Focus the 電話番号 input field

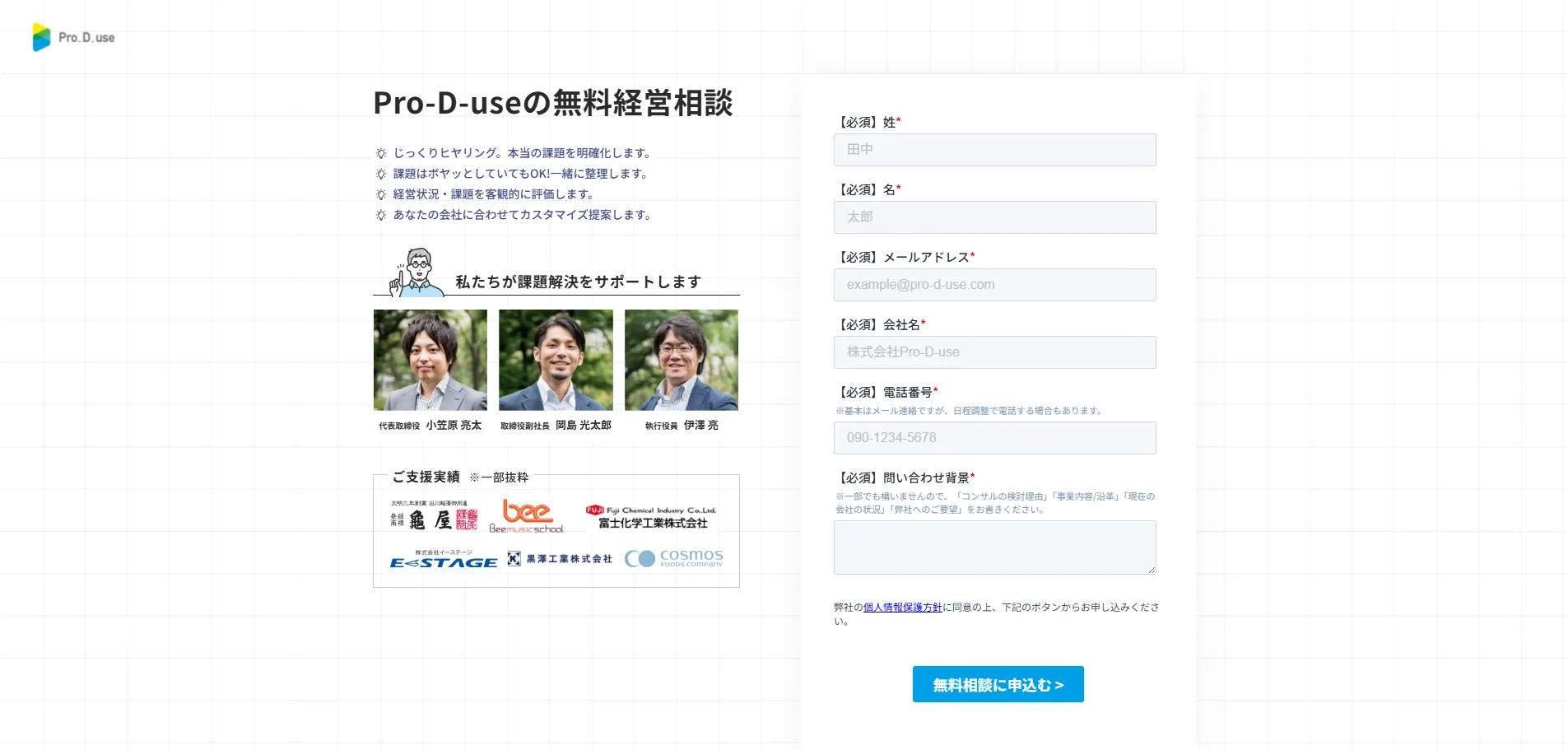(x=994, y=437)
